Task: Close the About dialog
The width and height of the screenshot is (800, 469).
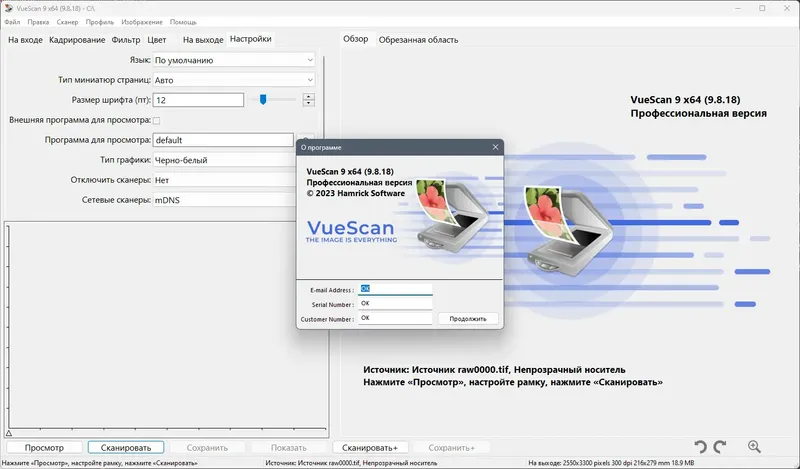Action: tap(495, 147)
